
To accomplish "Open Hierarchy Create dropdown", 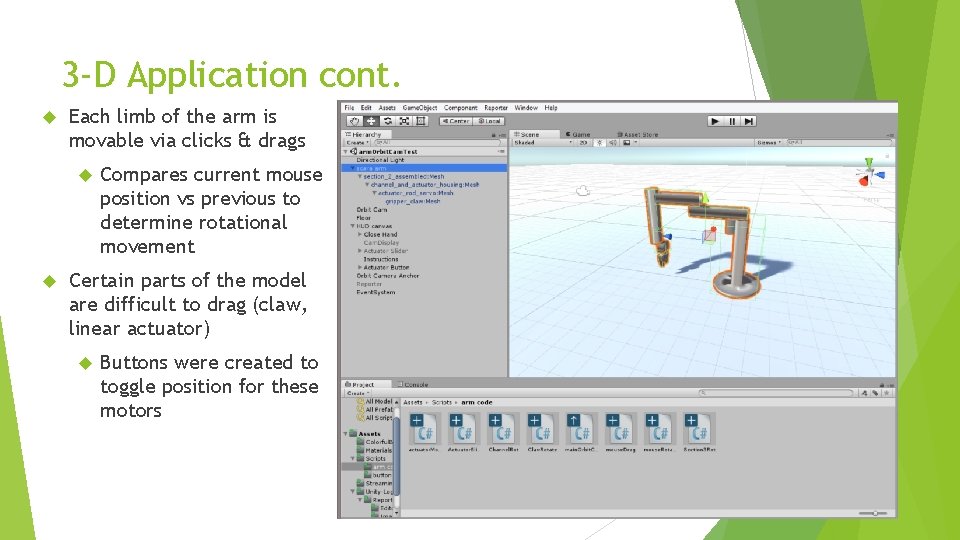I will [358, 143].
